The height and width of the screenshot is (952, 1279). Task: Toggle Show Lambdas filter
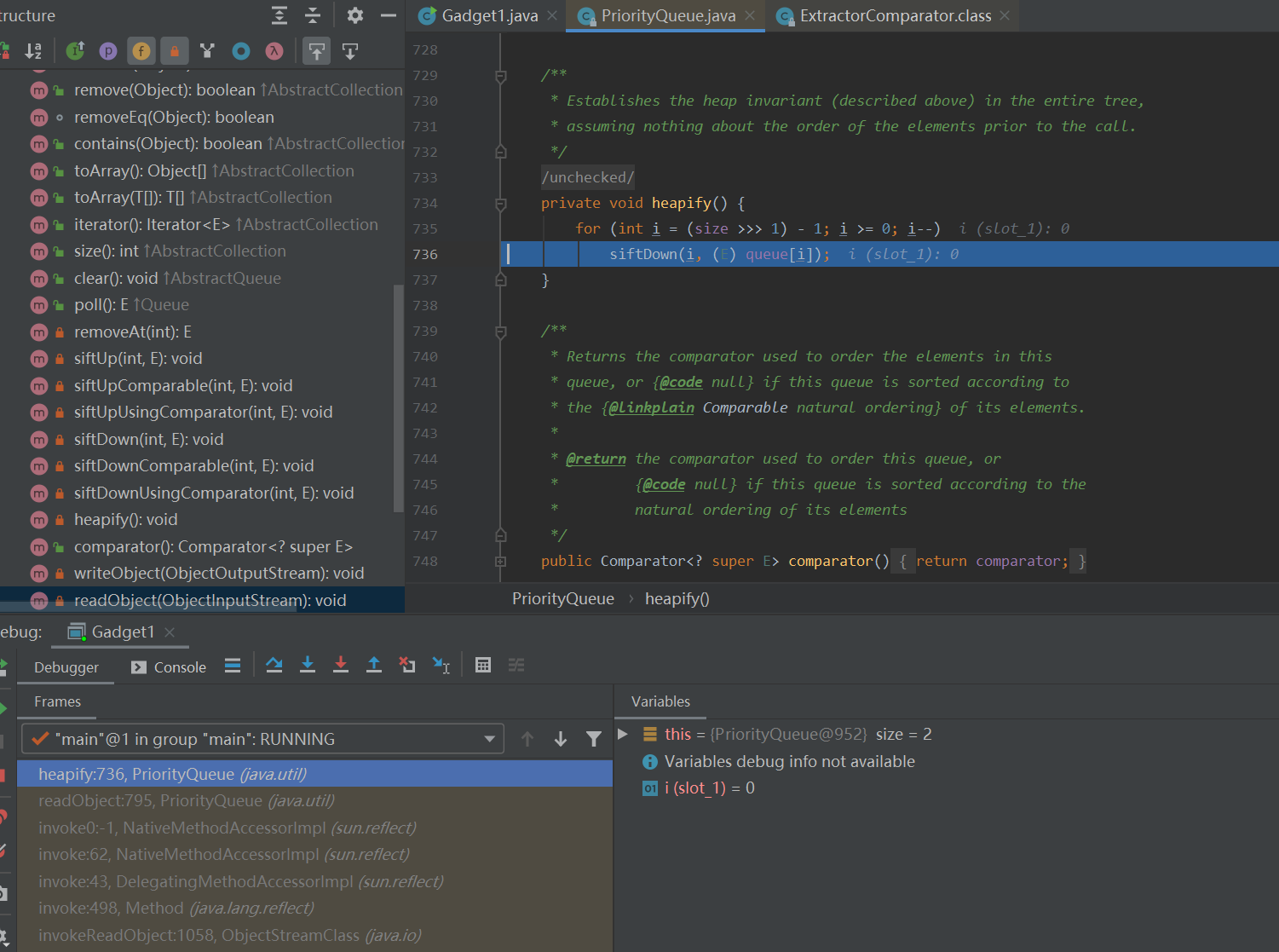click(274, 51)
